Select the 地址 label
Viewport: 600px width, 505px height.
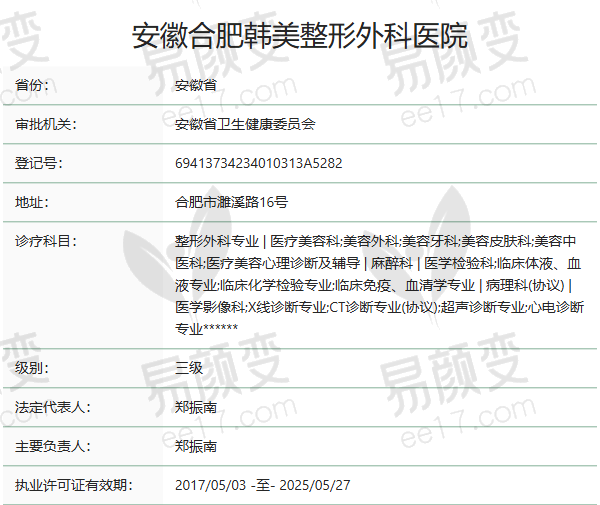(32, 202)
